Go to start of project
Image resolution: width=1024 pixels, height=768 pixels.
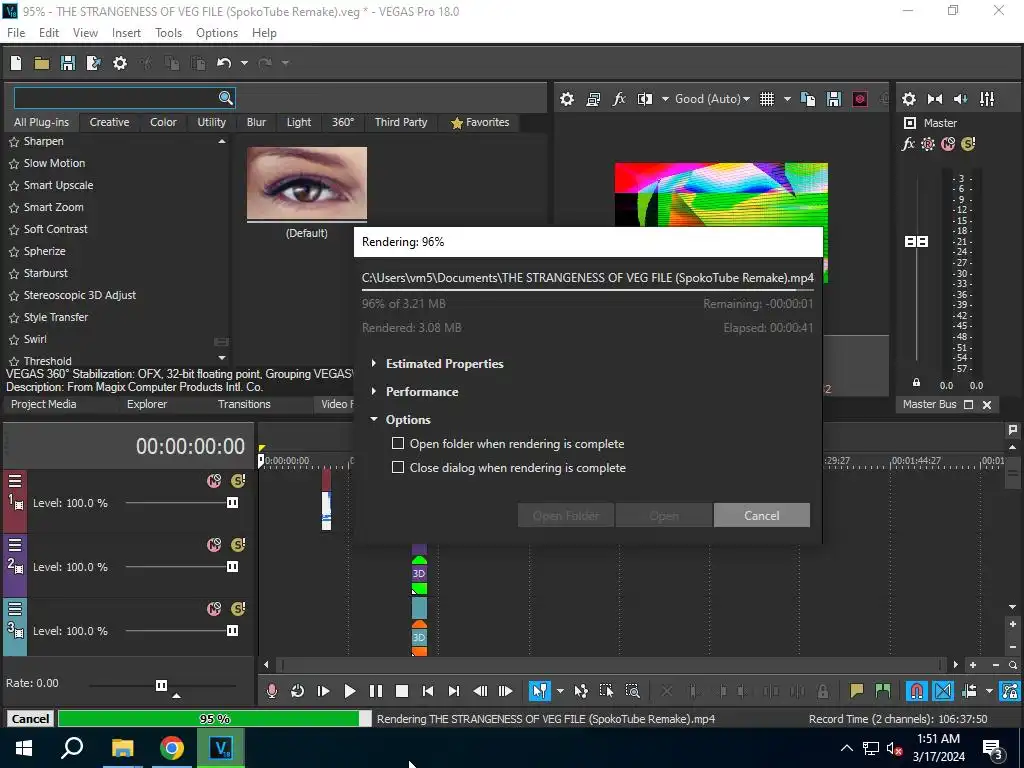coord(428,691)
